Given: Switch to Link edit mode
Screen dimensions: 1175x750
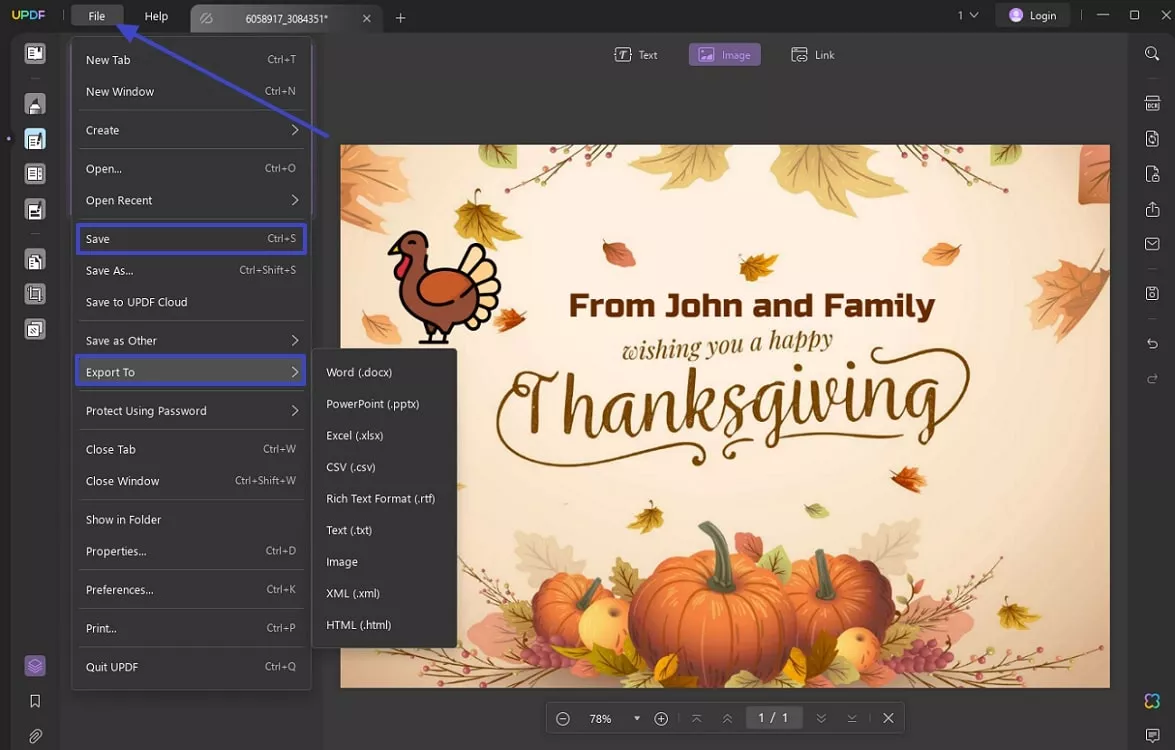Looking at the screenshot, I should click(812, 55).
